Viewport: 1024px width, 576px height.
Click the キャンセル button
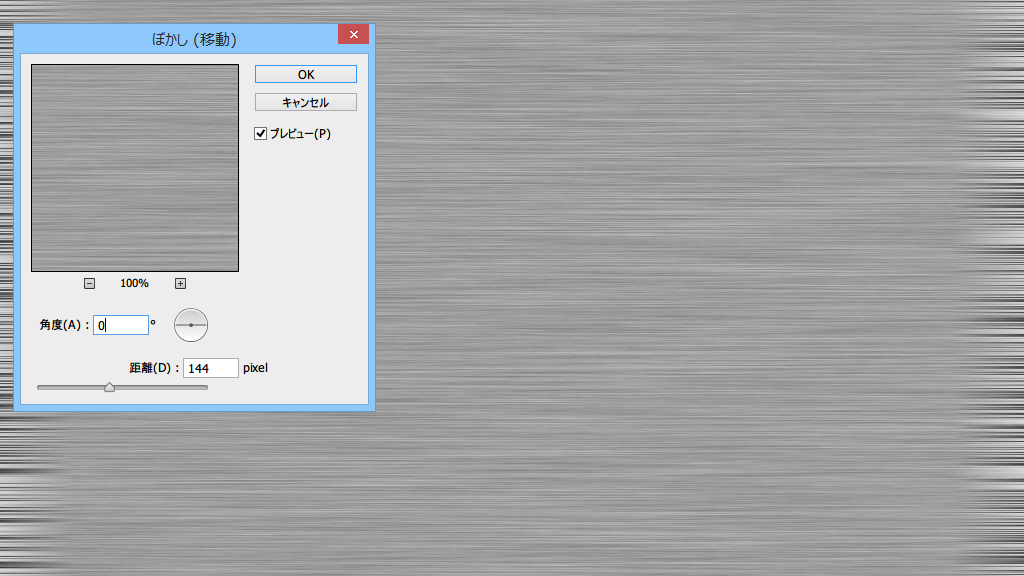click(x=306, y=103)
